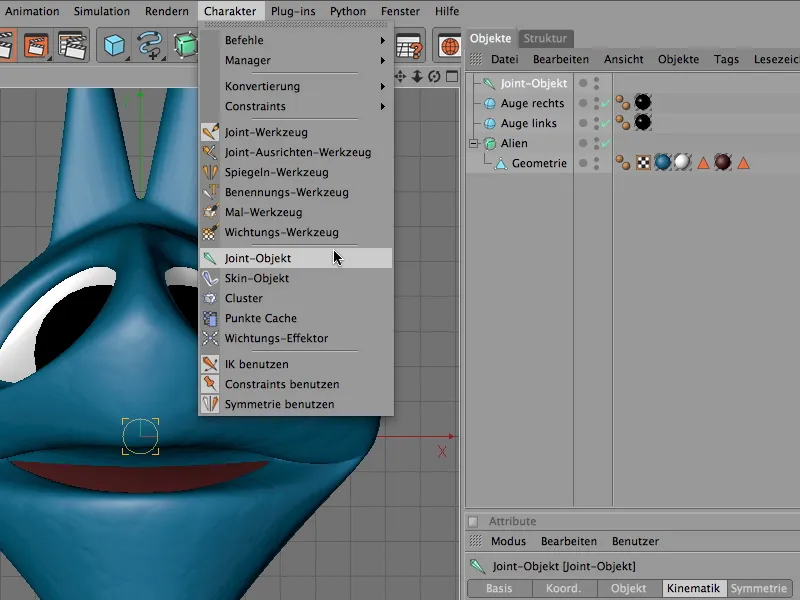The height and width of the screenshot is (600, 800).
Task: Click dark red material tag on Geometrie
Action: pos(722,163)
